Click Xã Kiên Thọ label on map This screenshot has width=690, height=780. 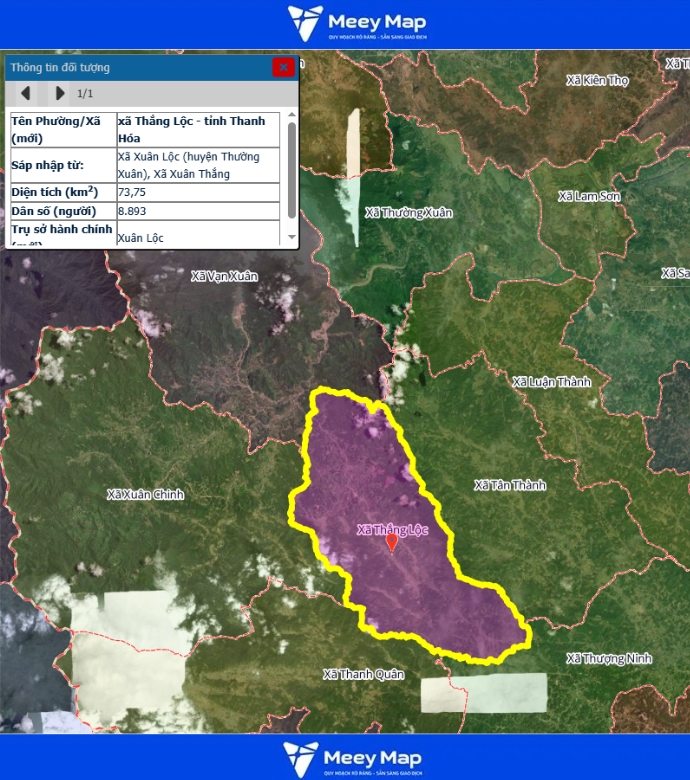click(596, 80)
